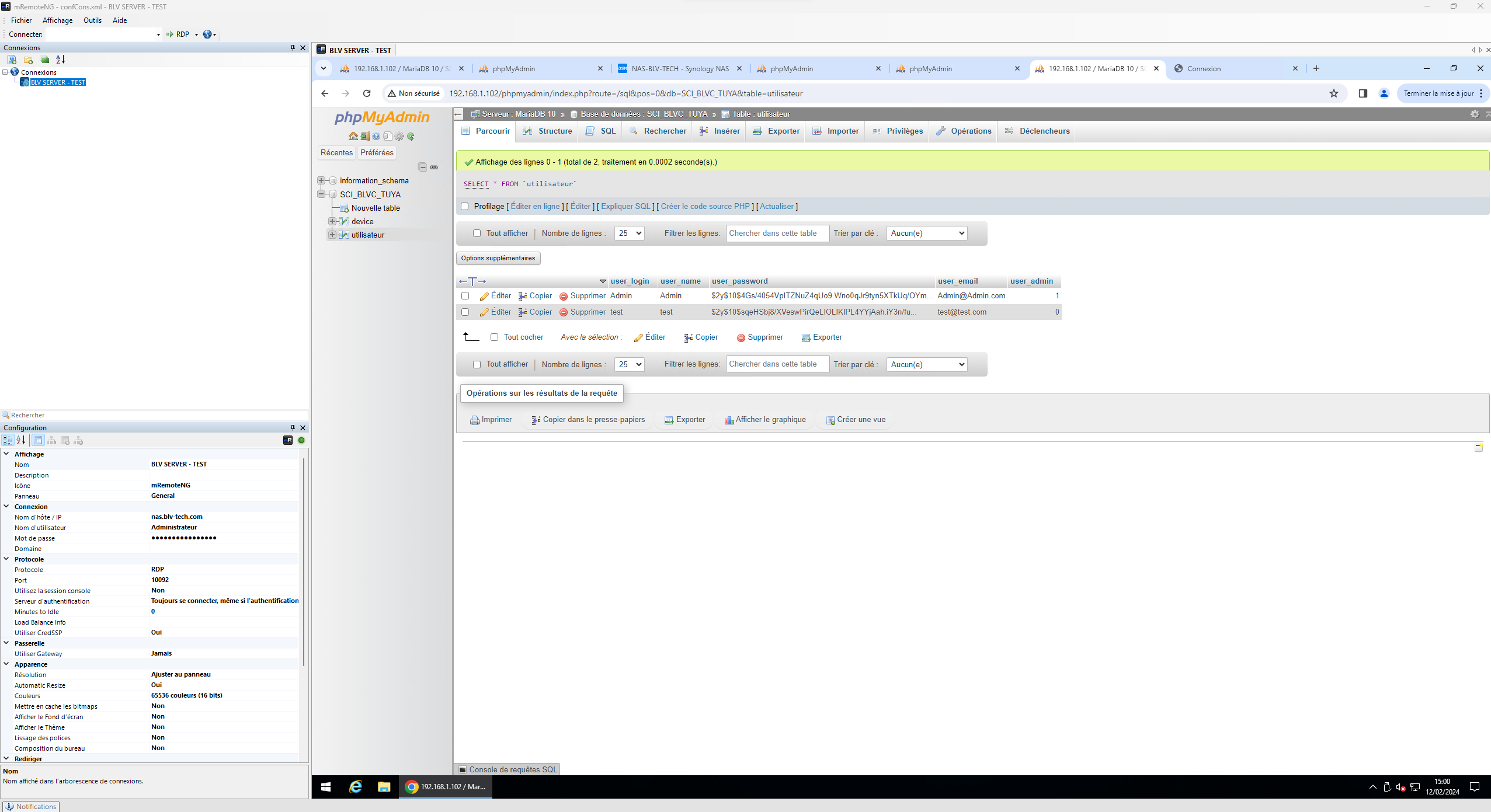Screen dimensions: 1491x812
Task: Click top Chercher dans cette table field
Action: 776,234
